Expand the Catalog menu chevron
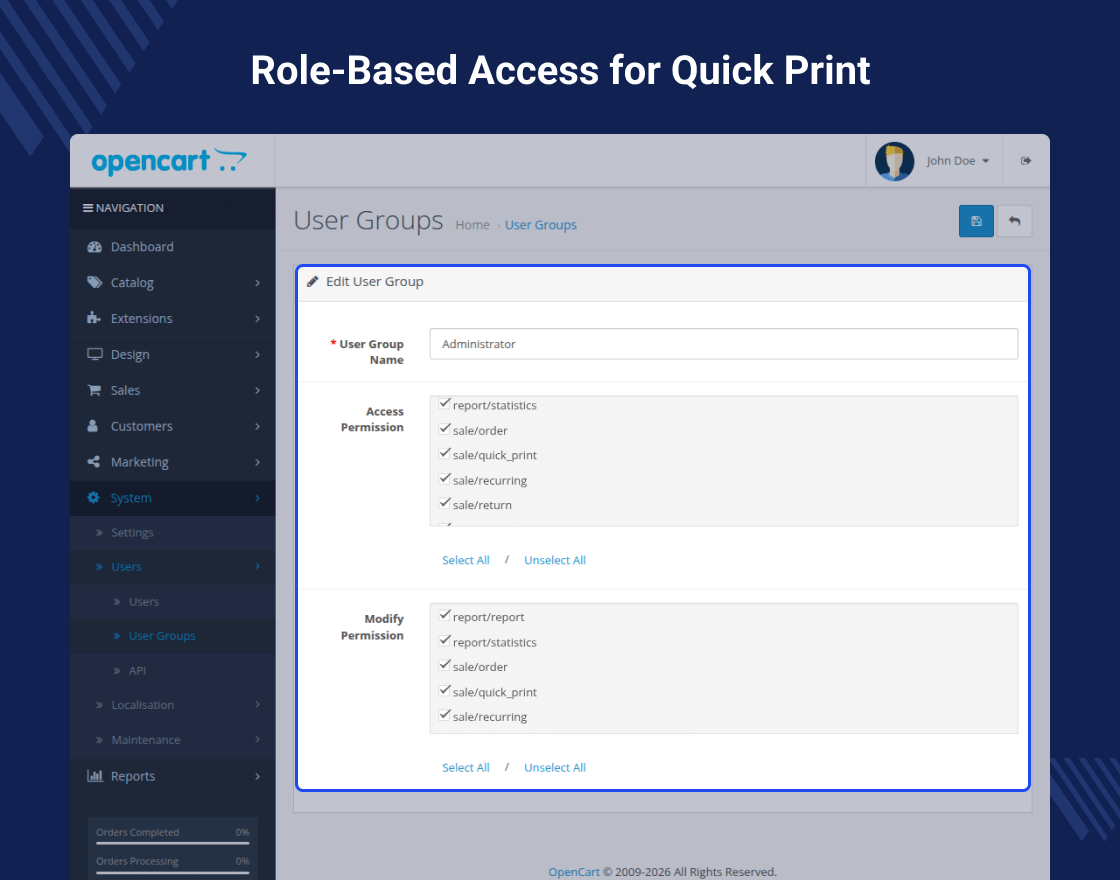Screen dimensions: 1120x880 click(x=257, y=283)
